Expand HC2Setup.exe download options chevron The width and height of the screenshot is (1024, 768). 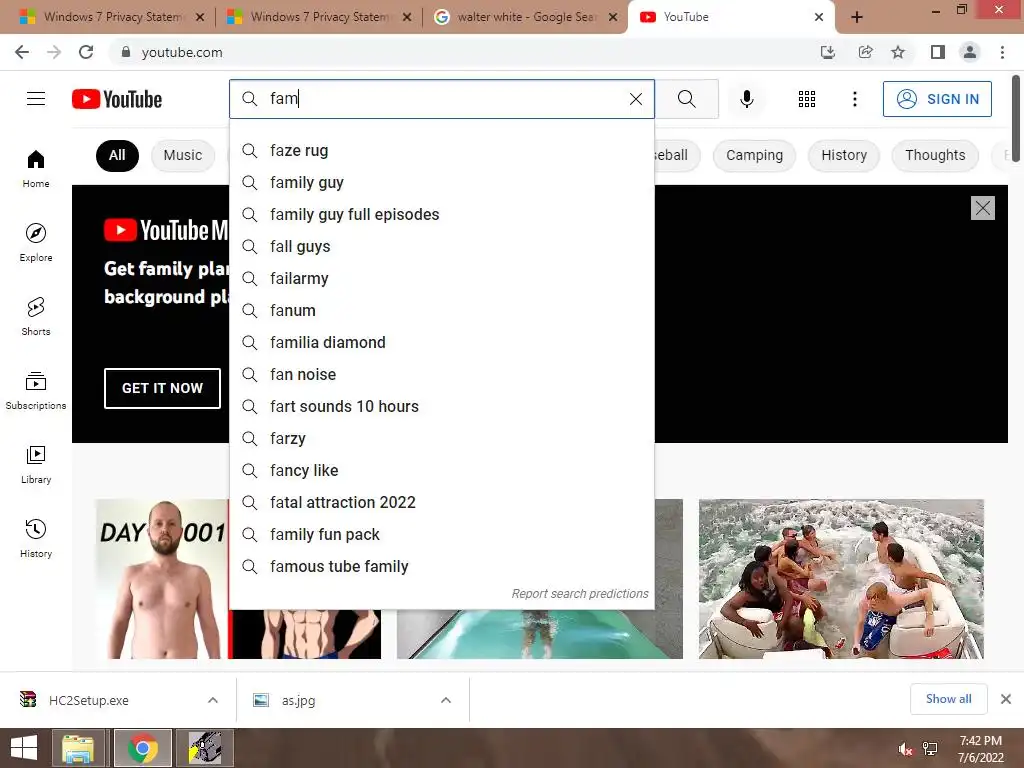pyautogui.click(x=213, y=700)
